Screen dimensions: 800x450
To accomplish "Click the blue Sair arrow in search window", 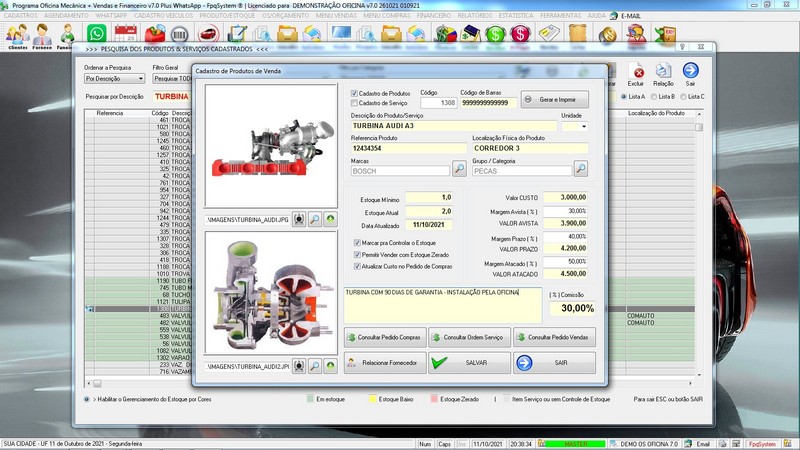I will pos(690,74).
